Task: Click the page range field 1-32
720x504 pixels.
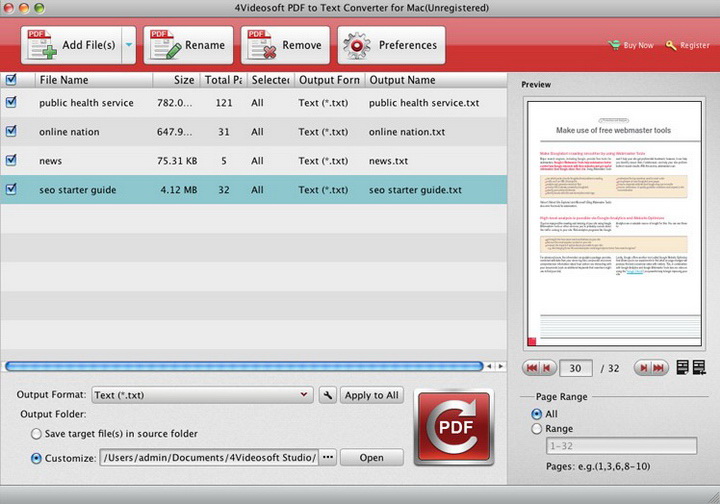Action: (621, 446)
